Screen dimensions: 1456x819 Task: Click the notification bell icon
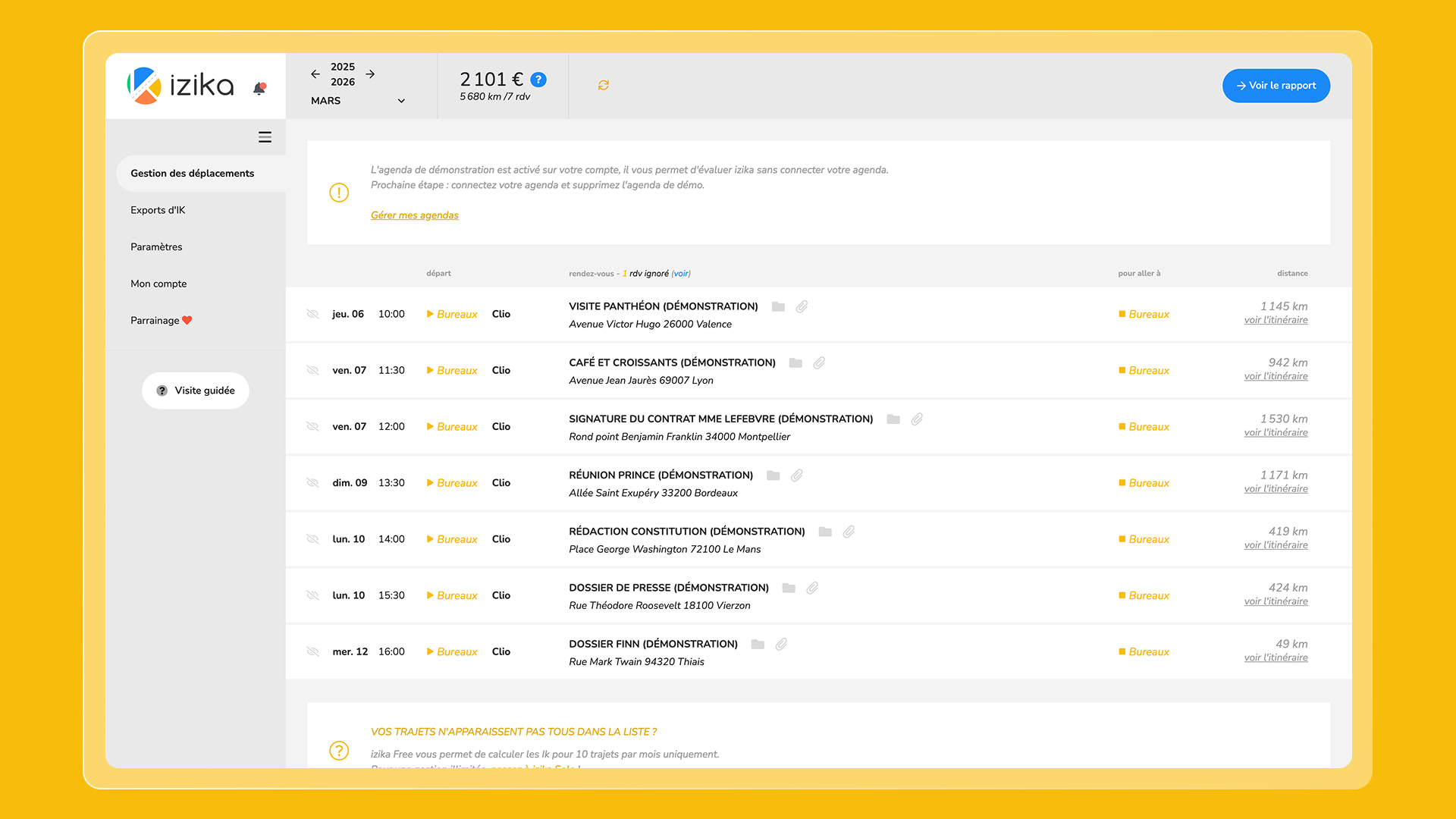[x=259, y=89]
